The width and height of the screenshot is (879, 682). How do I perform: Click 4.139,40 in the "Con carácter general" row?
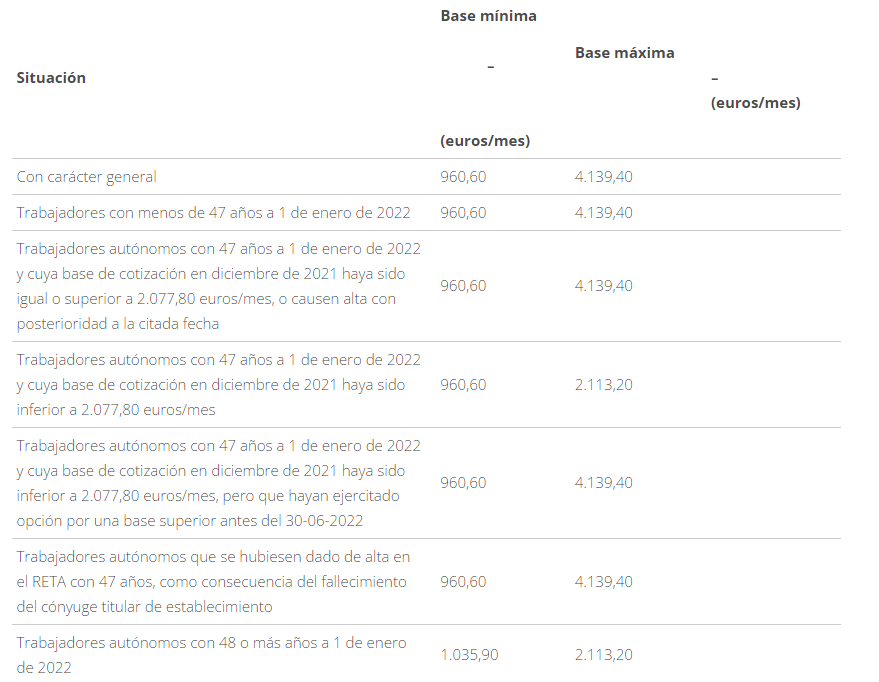603,177
